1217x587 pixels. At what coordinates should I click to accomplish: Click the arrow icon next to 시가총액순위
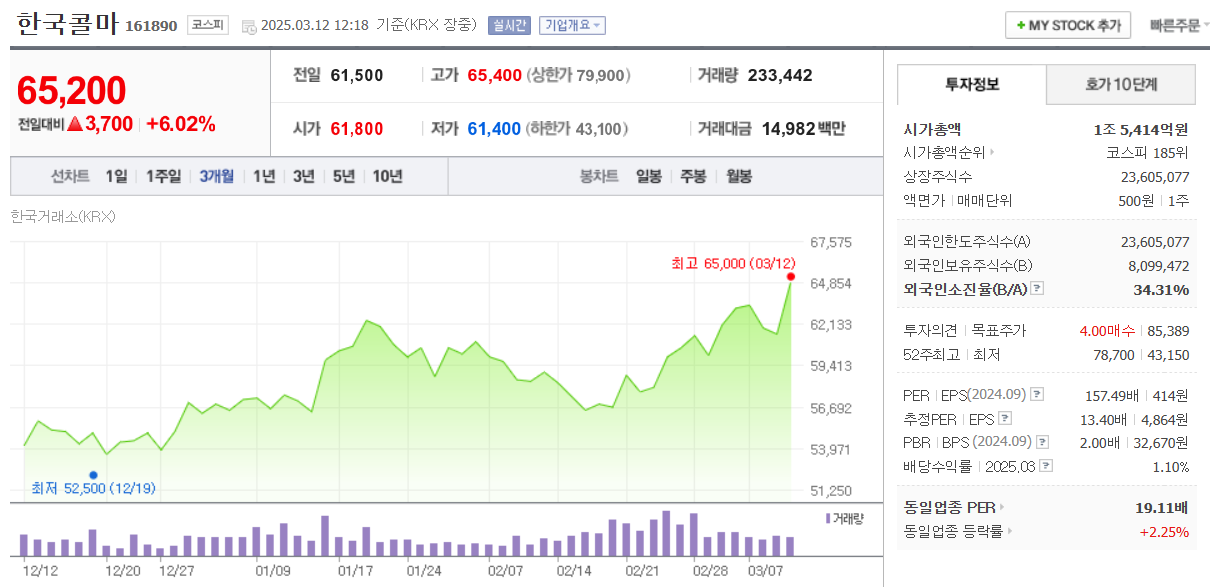coord(992,153)
